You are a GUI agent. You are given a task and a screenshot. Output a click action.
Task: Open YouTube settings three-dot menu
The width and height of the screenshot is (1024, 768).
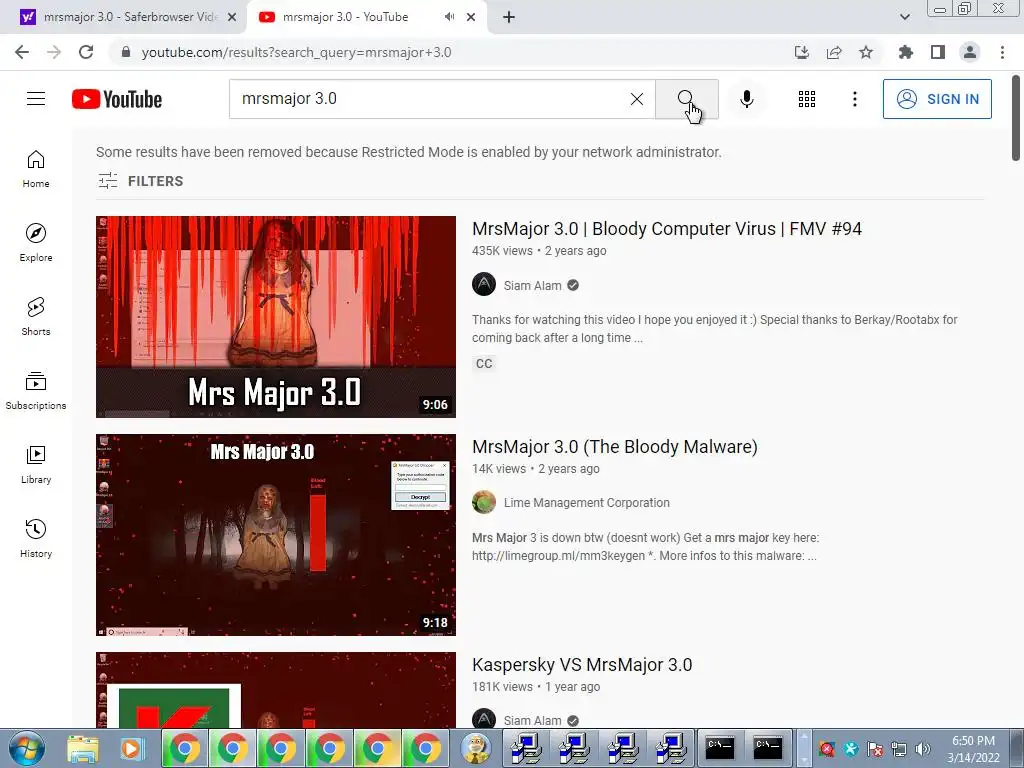(x=854, y=99)
